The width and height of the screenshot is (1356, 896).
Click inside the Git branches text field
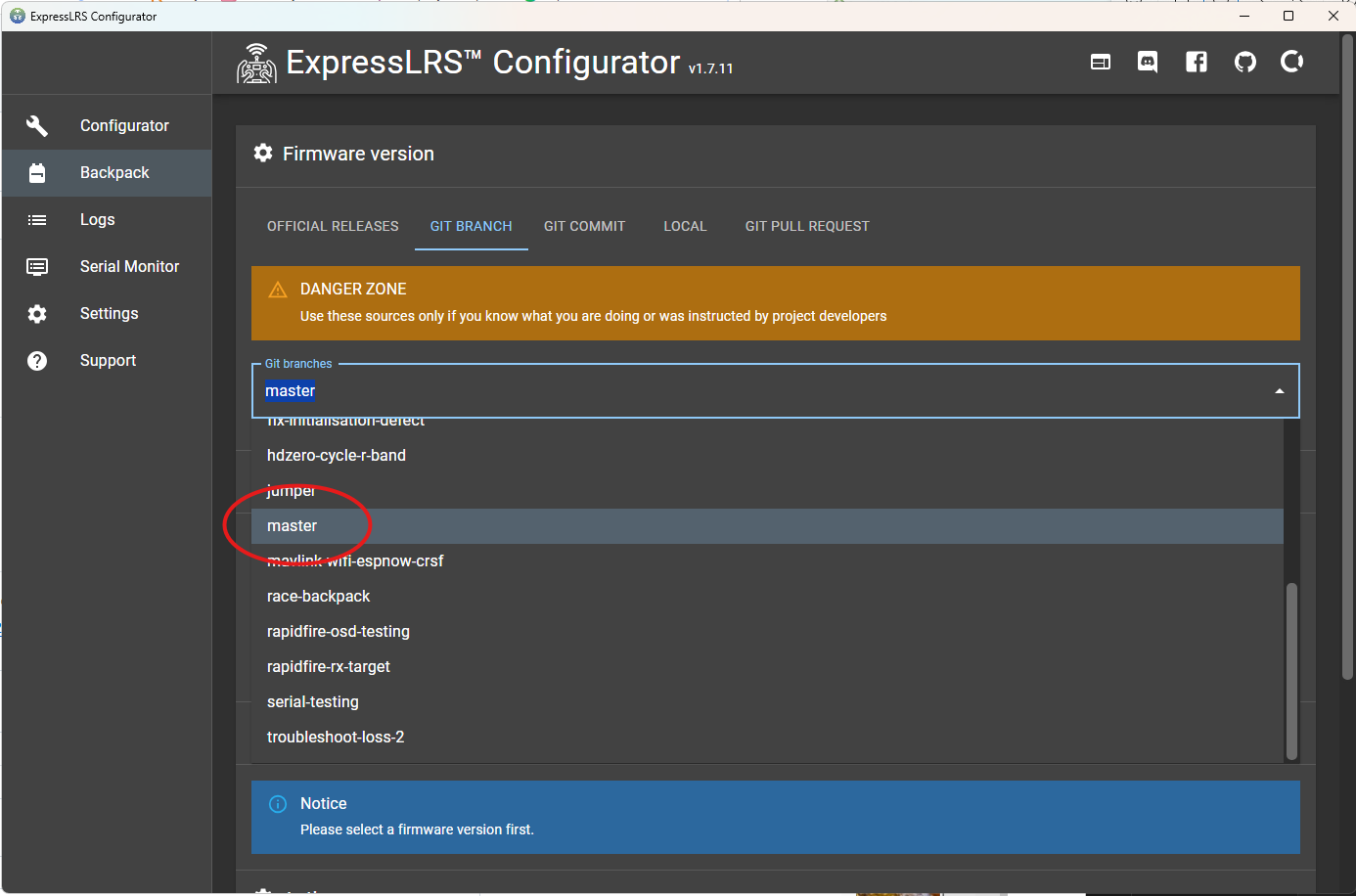click(x=587, y=390)
